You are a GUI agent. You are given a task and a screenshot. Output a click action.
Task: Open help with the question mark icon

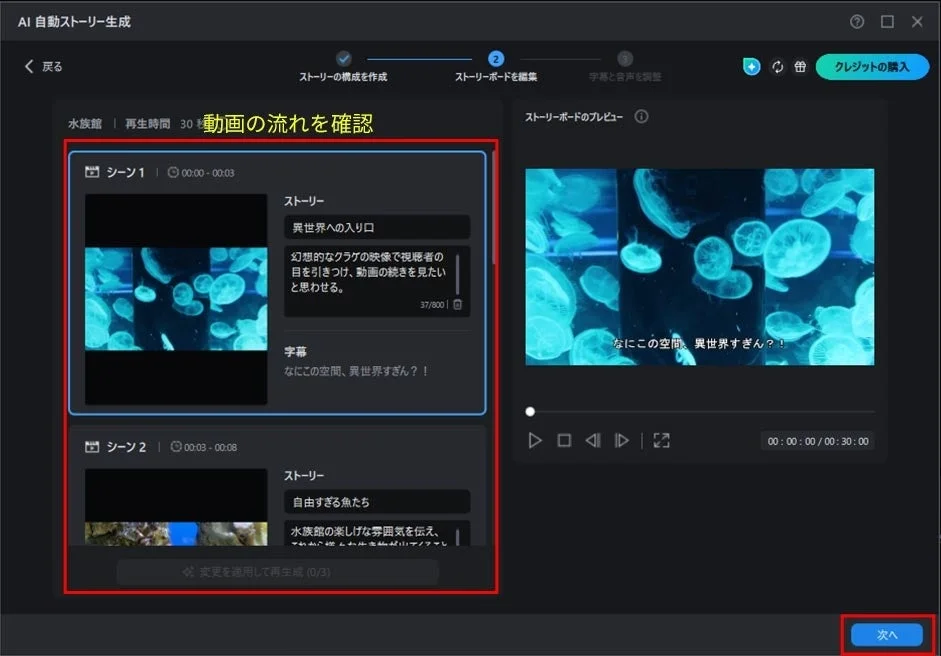pos(857,21)
